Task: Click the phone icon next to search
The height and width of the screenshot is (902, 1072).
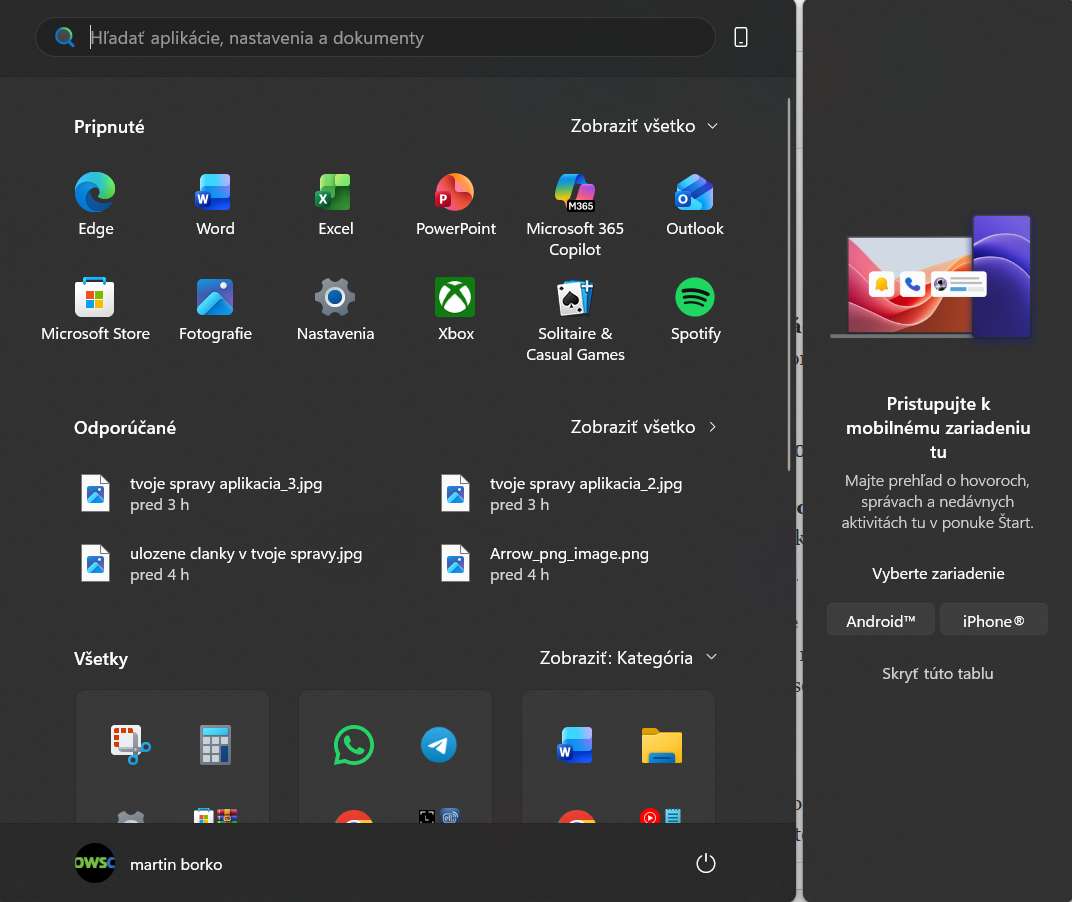Action: (740, 37)
